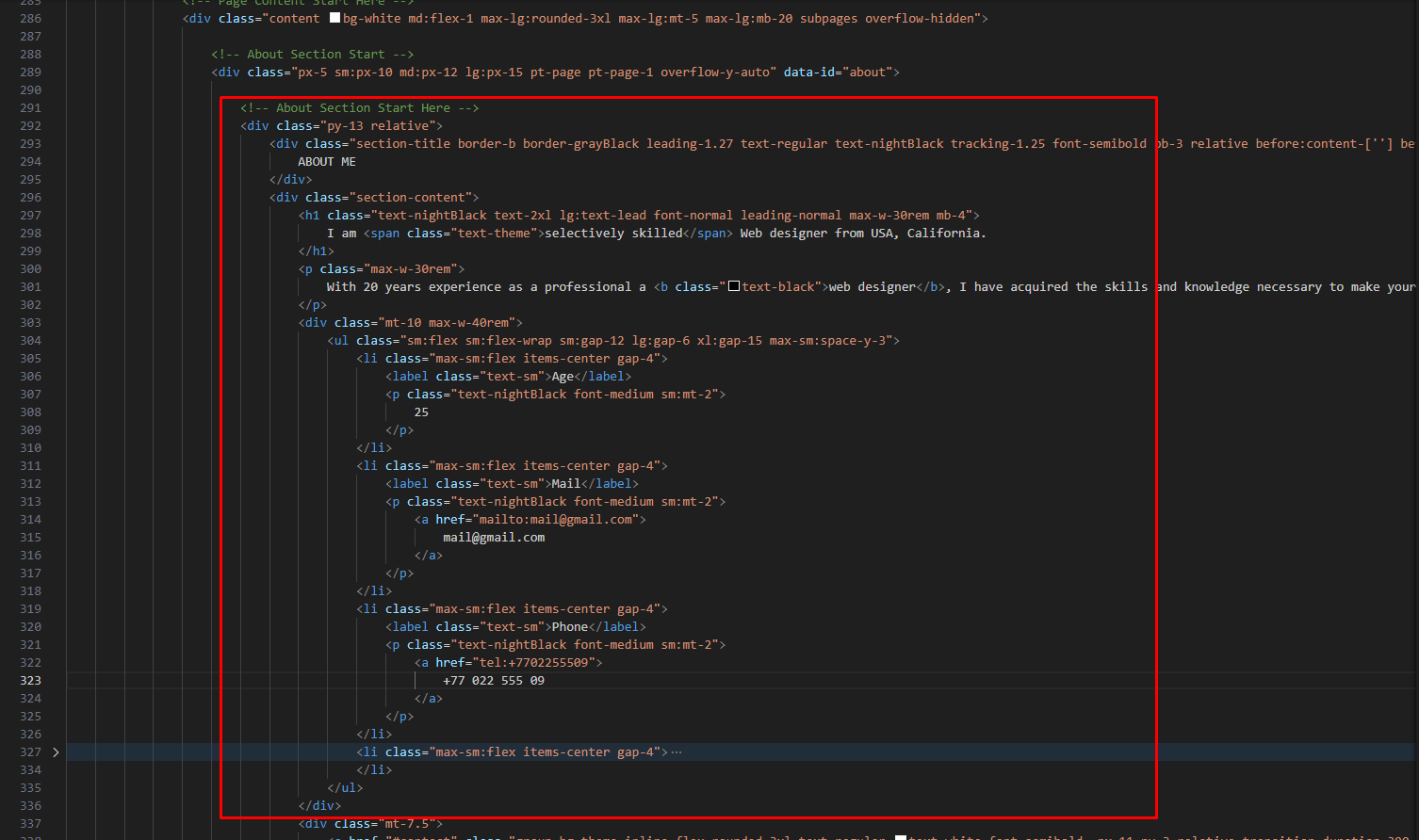Click the age value 25
The height and width of the screenshot is (840, 1419).
(x=421, y=412)
